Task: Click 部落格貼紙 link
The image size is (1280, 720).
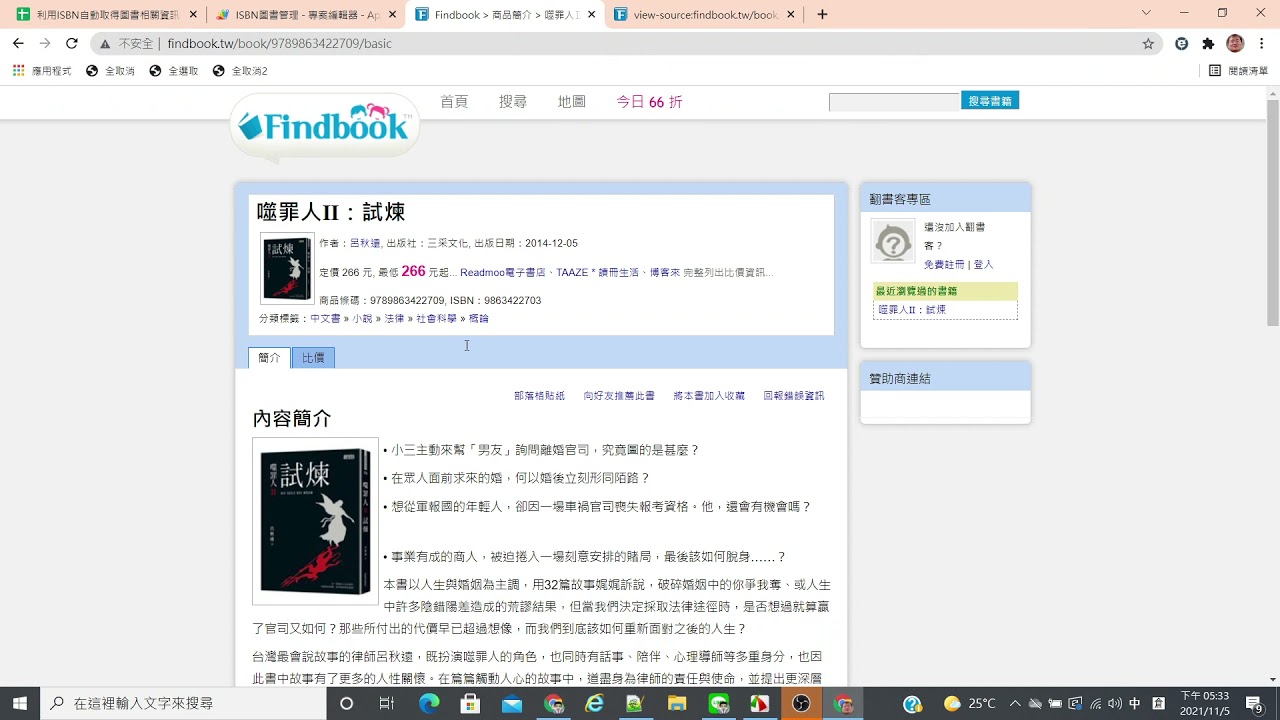Action: [x=539, y=396]
